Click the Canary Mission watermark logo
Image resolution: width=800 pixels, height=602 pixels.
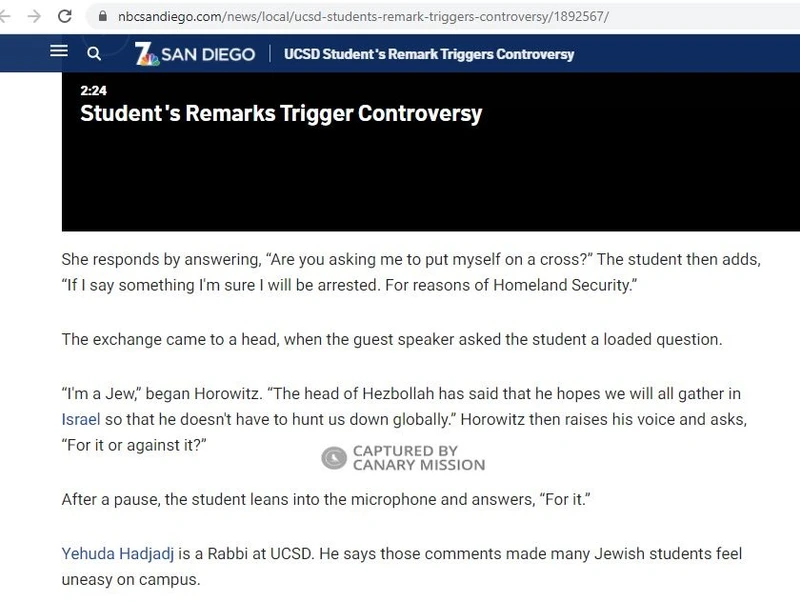point(333,458)
